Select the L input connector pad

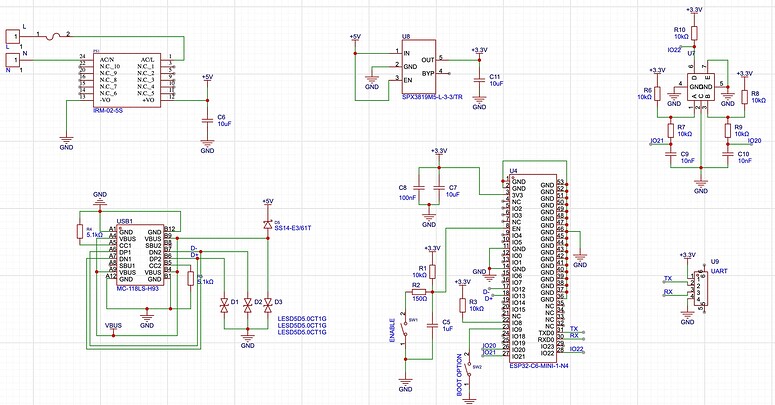(12, 37)
